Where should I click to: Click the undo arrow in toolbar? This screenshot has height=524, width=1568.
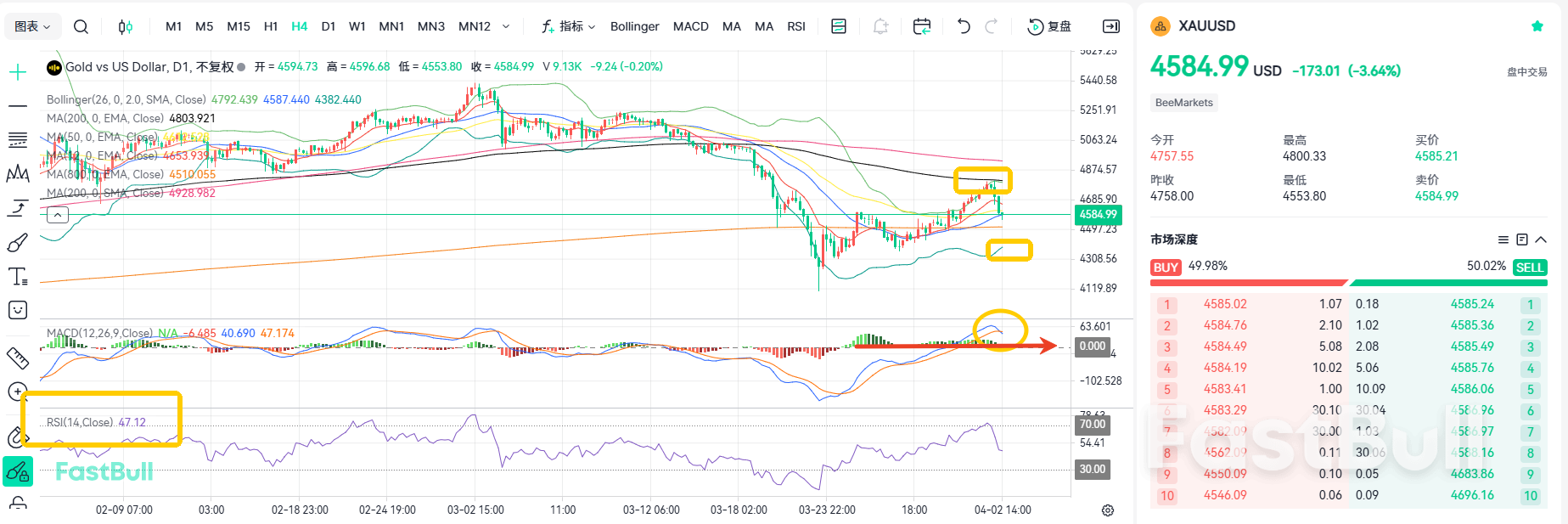tap(964, 26)
